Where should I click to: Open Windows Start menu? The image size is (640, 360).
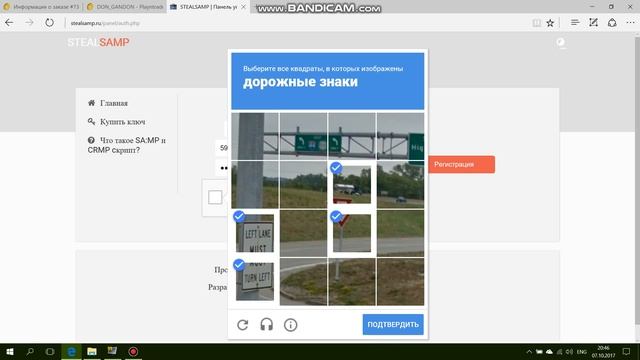click(10, 351)
